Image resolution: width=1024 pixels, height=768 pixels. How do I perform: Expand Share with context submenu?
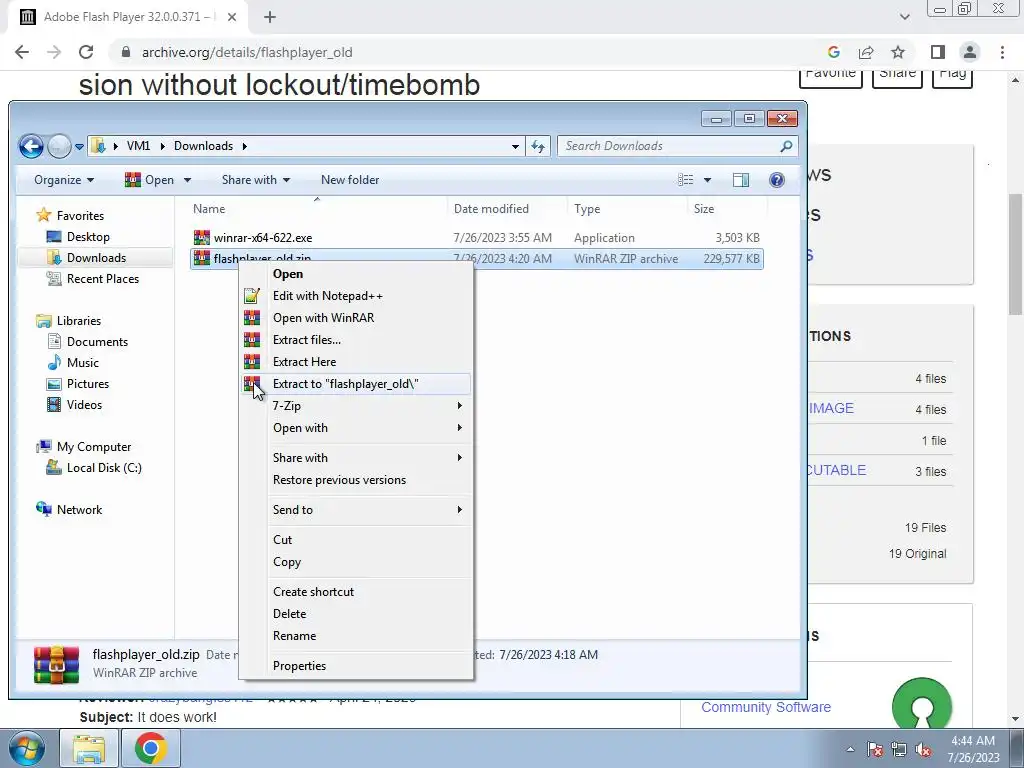coord(356,458)
